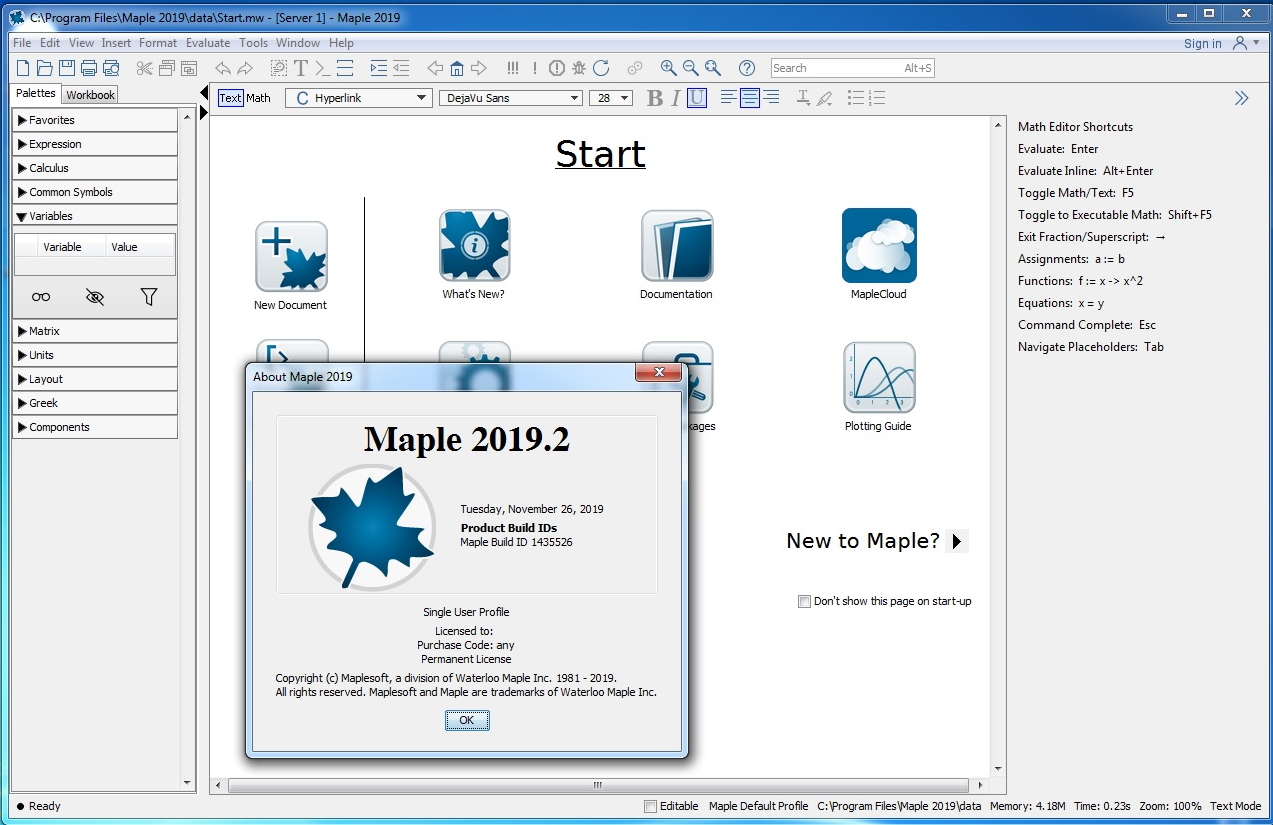
Task: Click the document's horizontal scrollbar thumb
Action: (597, 785)
